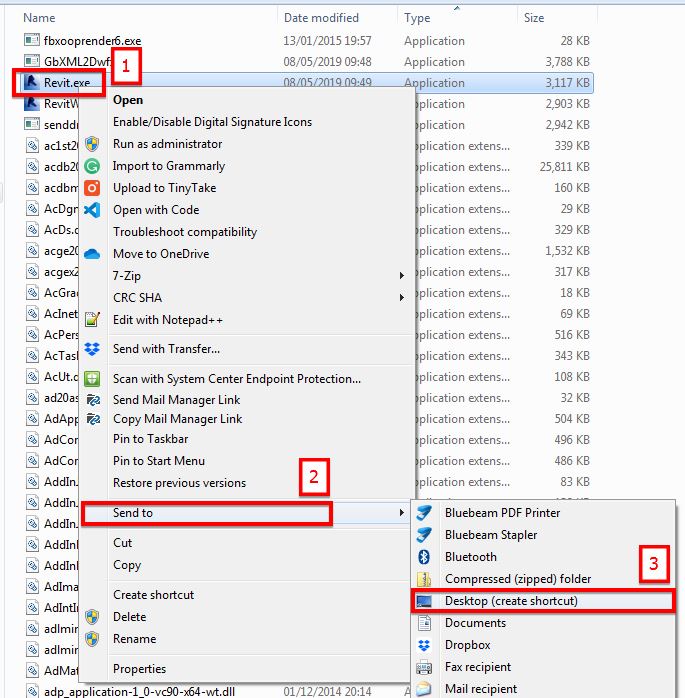The height and width of the screenshot is (698, 685).
Task: Click the fbxooprender6.exe file icon
Action: (x=32, y=41)
